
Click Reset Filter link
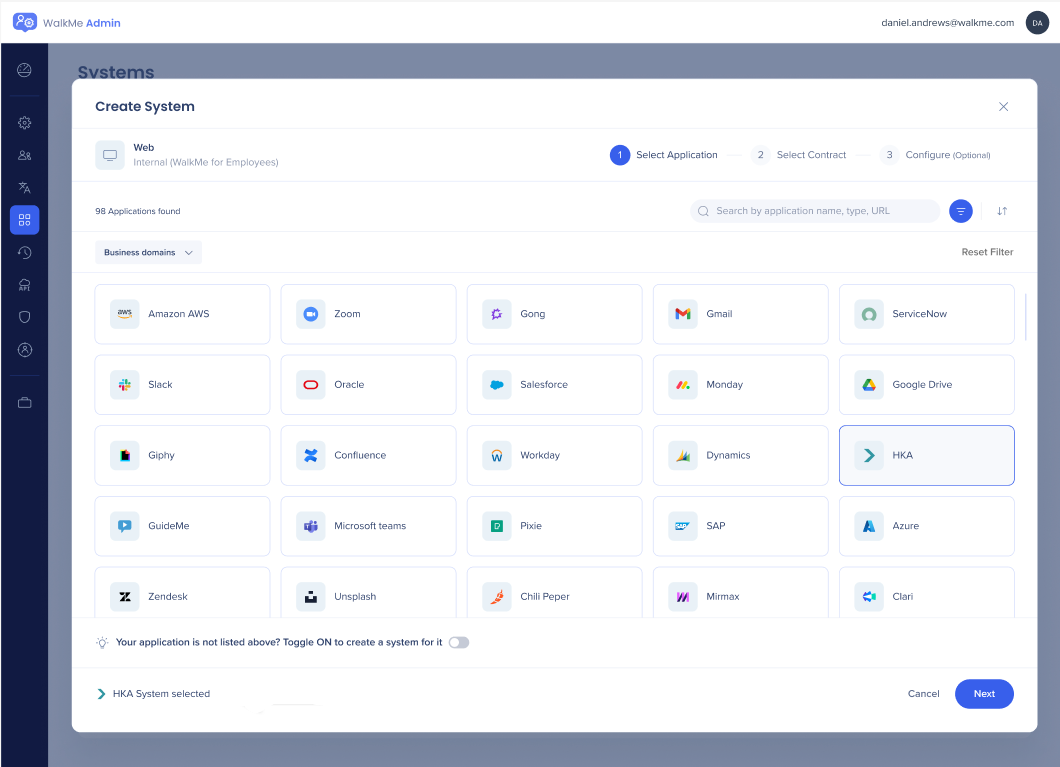(x=987, y=252)
